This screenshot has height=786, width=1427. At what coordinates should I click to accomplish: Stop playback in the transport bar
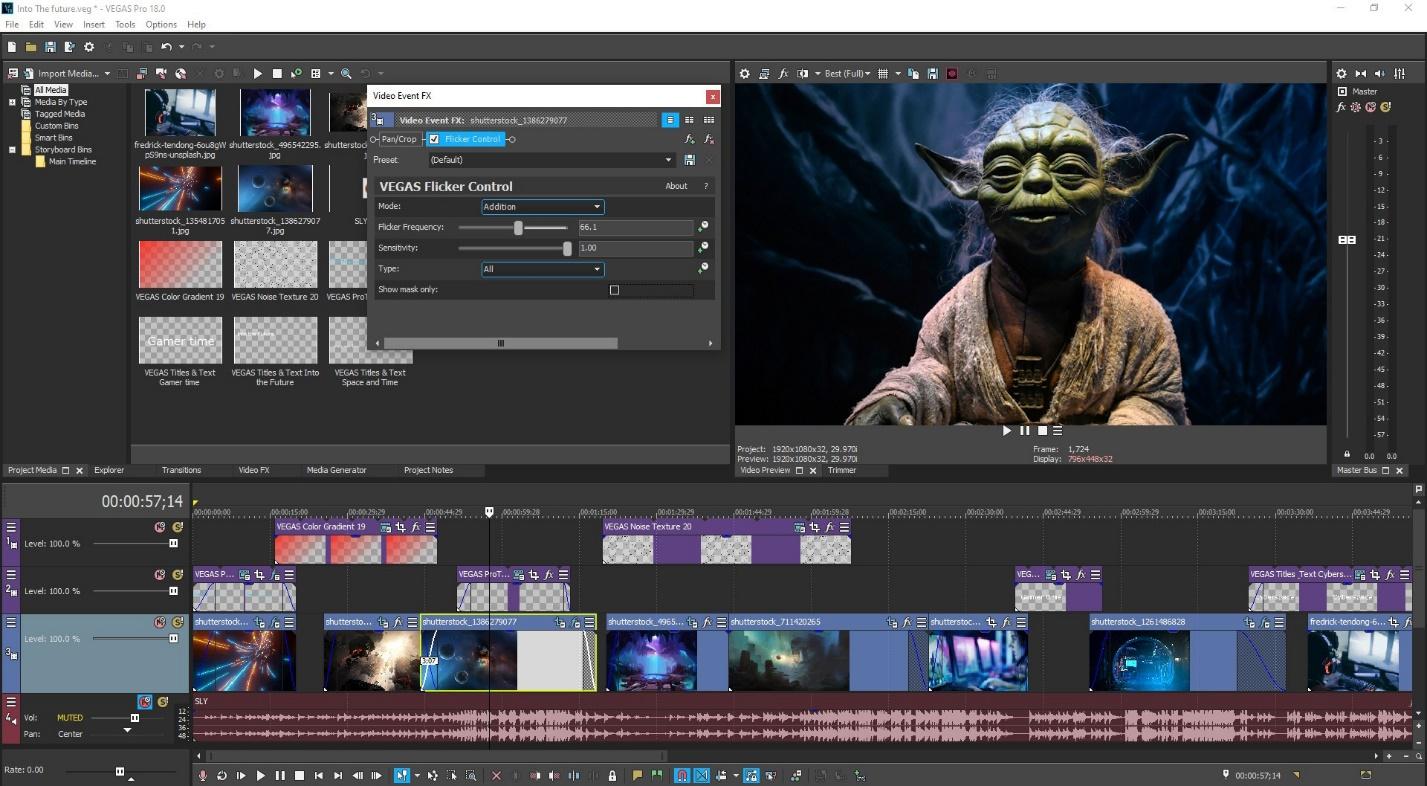coord(299,775)
